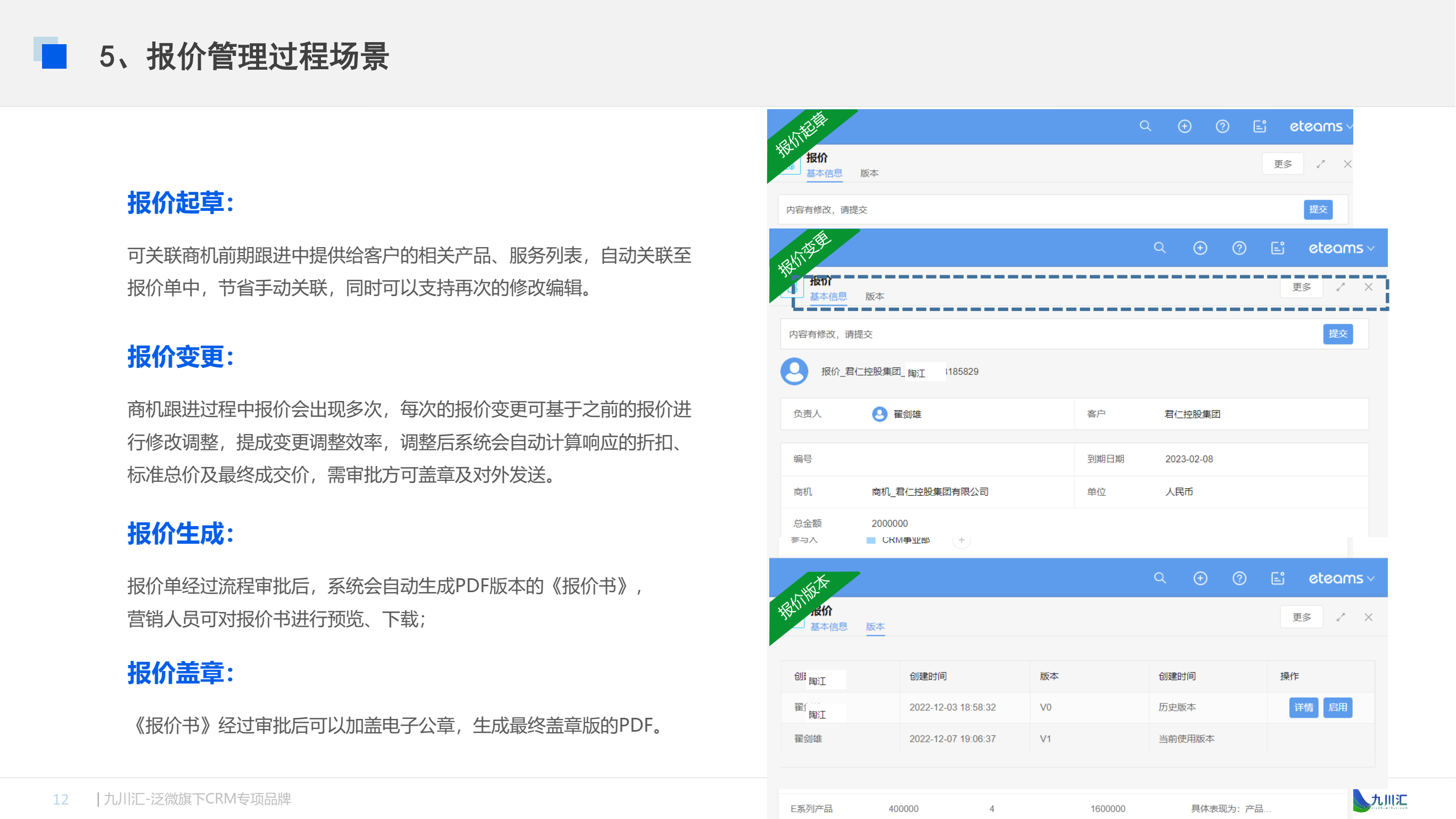Viewport: 1456px width, 819px height.
Task: Click search icon in 报价版本 header
Action: 1159,578
